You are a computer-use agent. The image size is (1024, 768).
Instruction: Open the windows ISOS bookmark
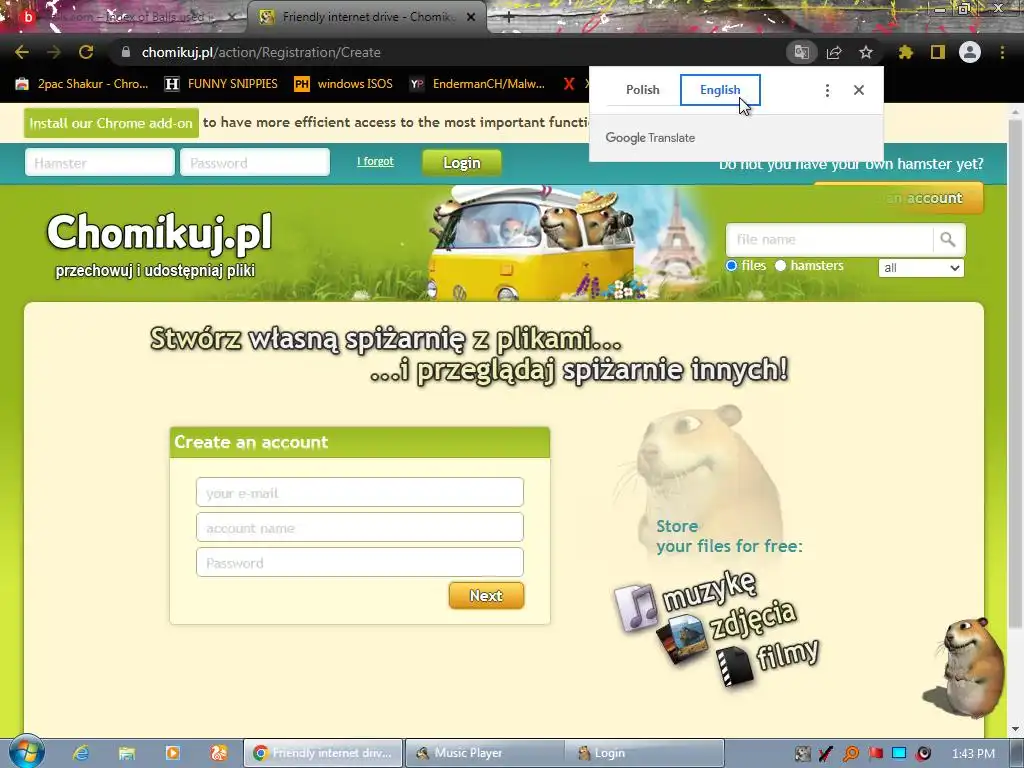point(344,84)
